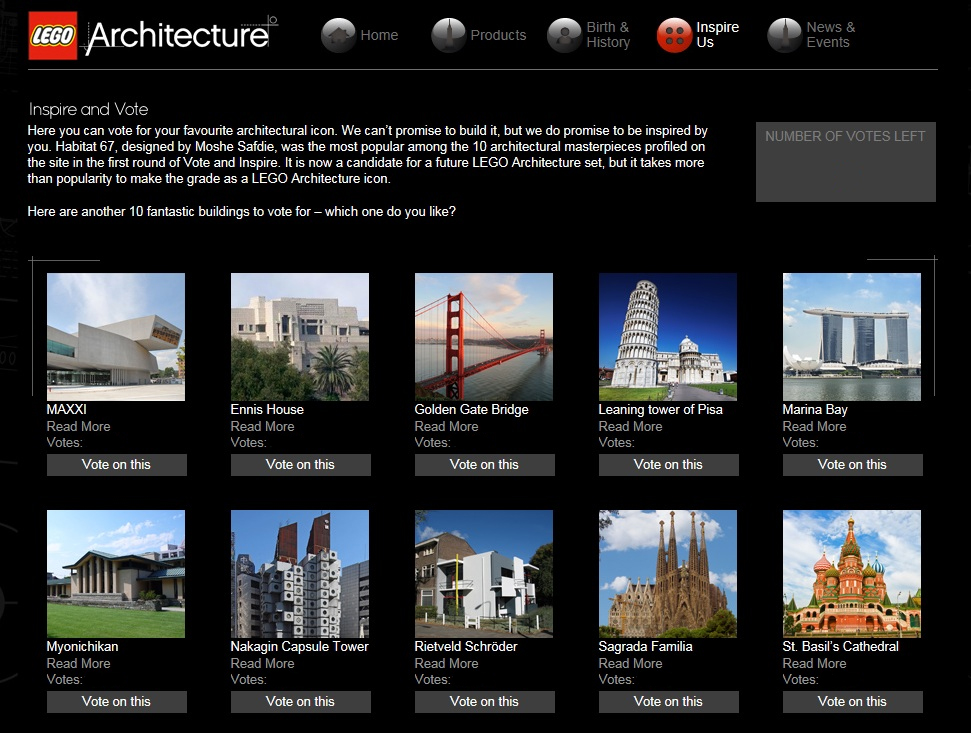Screen dimensions: 971x733
Task: Open Read More for Nakagin Capsule Tower
Action: [262, 663]
